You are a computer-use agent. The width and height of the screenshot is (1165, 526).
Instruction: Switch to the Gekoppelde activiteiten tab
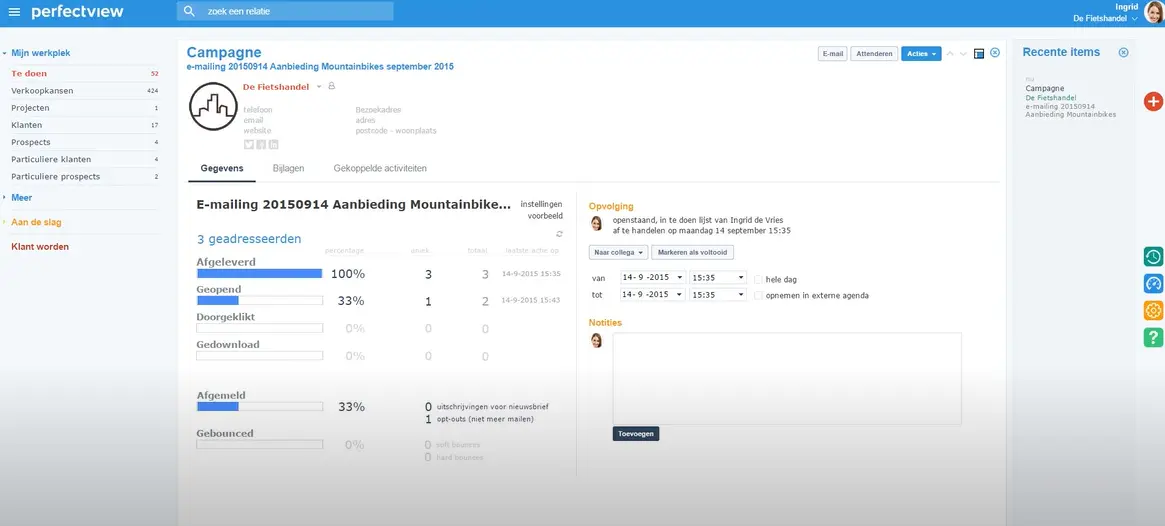pos(380,169)
